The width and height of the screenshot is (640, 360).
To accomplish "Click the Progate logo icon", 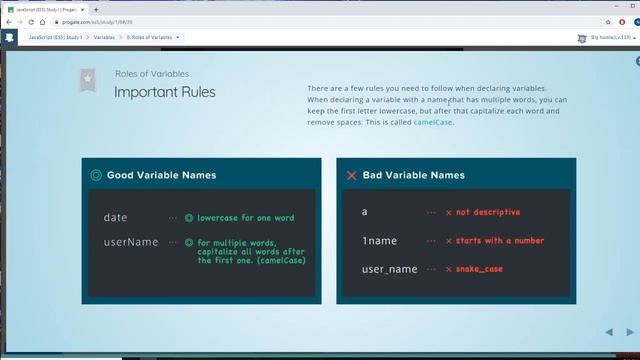I will pos(9,38).
